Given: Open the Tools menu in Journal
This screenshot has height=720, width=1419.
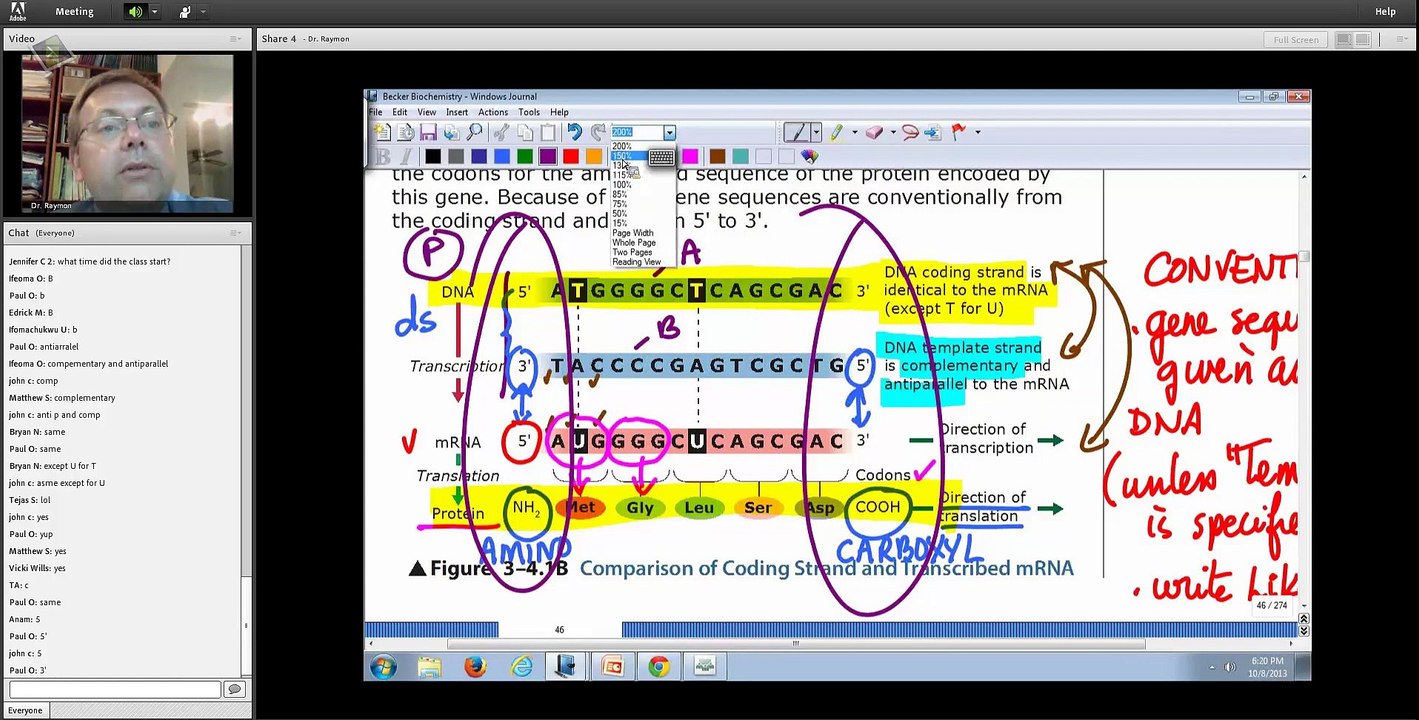Looking at the screenshot, I should 529,112.
